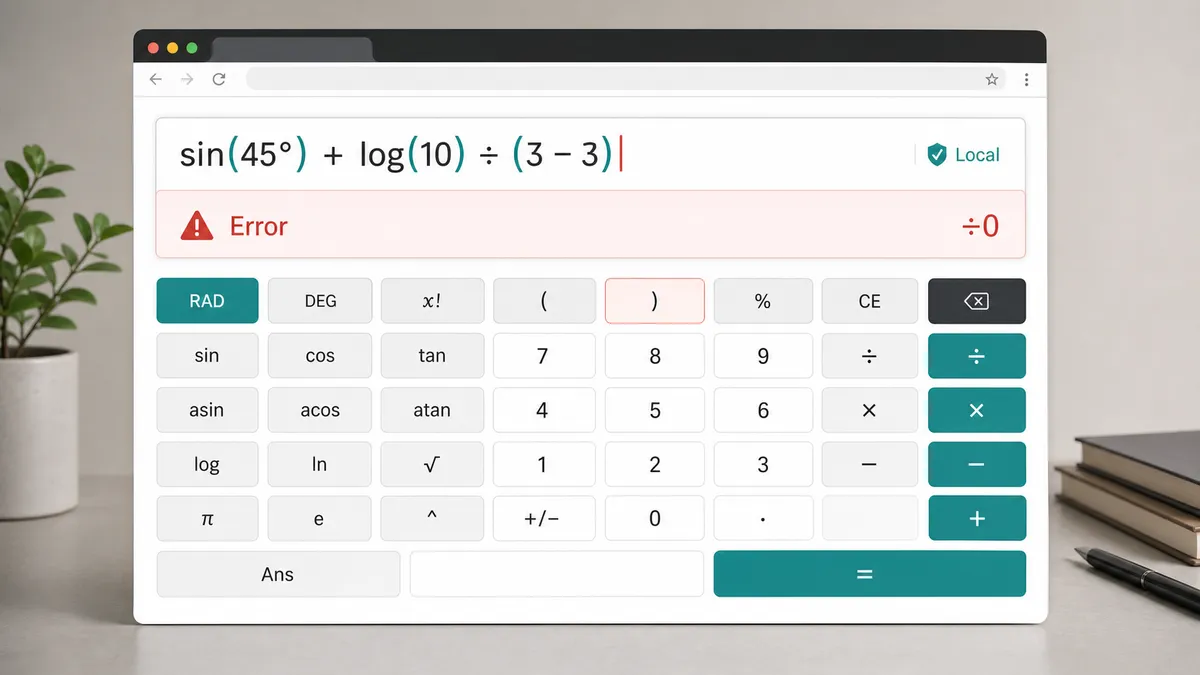Click the Ans button
The height and width of the screenshot is (675, 1200).
coord(278,574)
